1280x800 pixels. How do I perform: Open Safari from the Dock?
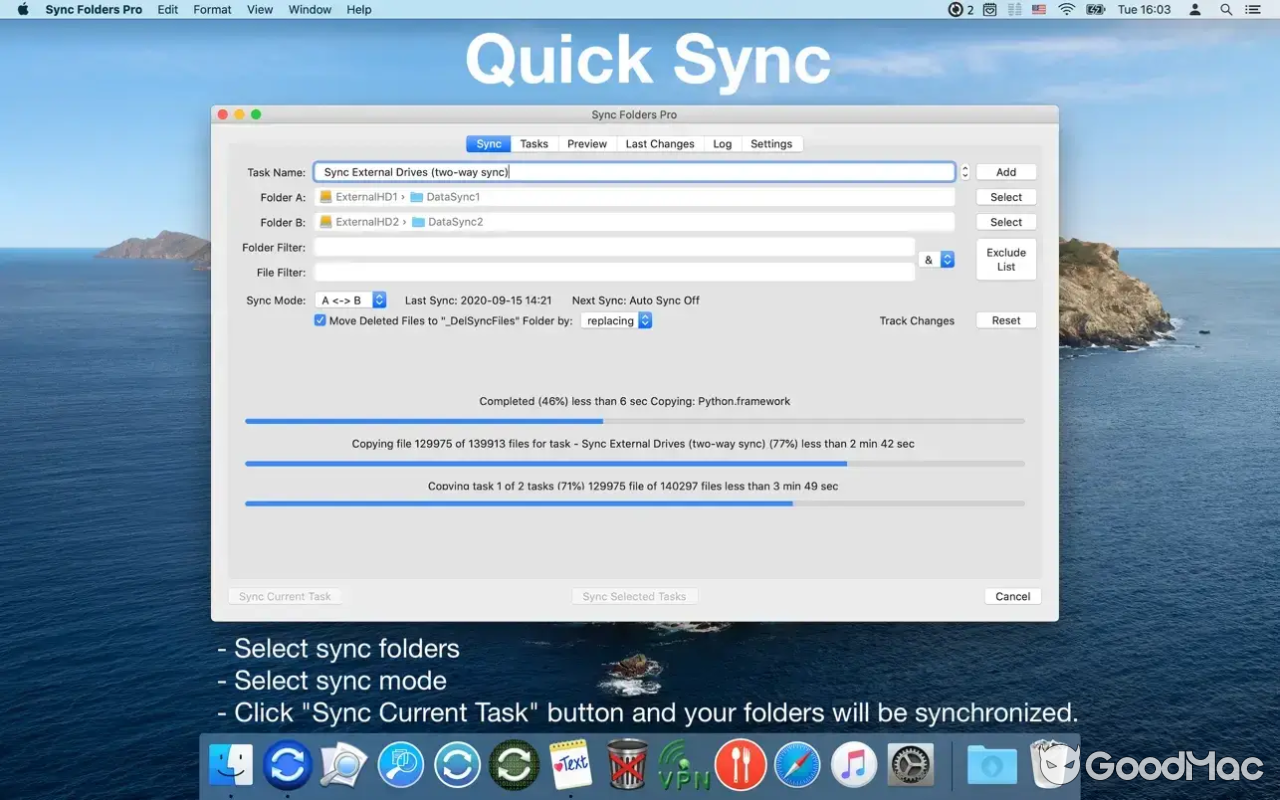click(797, 765)
